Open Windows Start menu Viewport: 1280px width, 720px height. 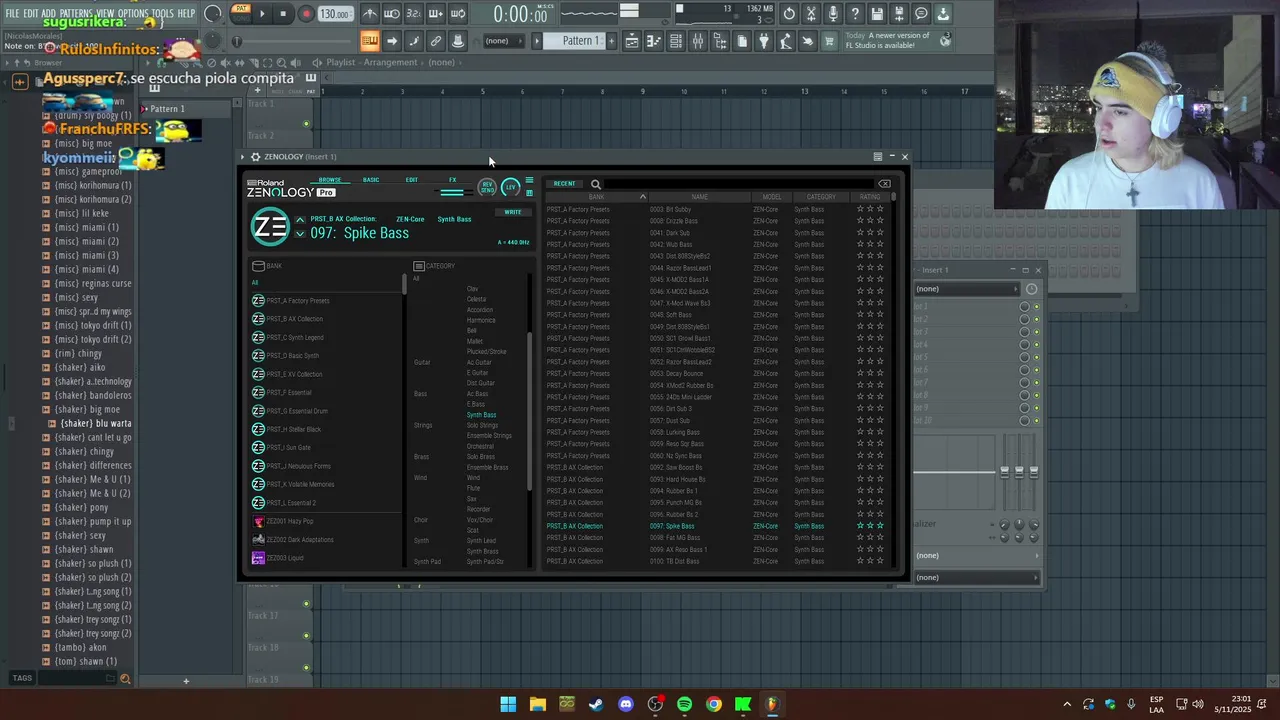pyautogui.click(x=508, y=704)
